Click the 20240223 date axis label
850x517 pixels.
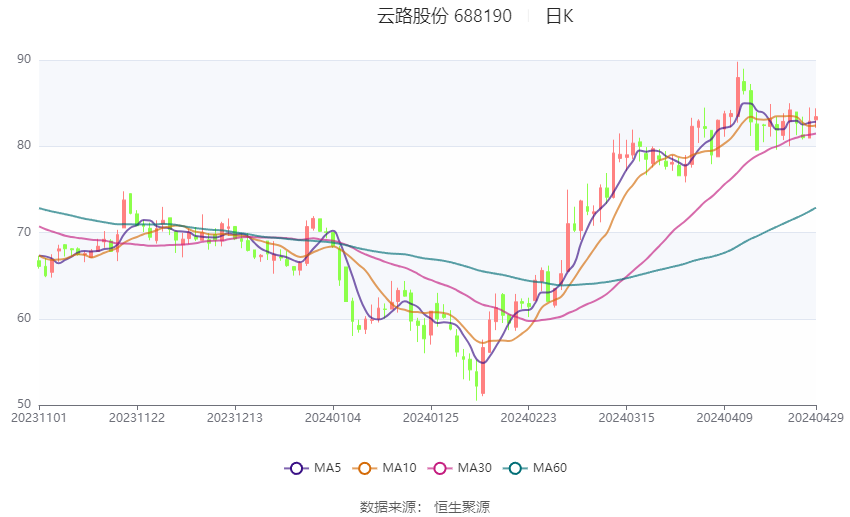click(528, 417)
